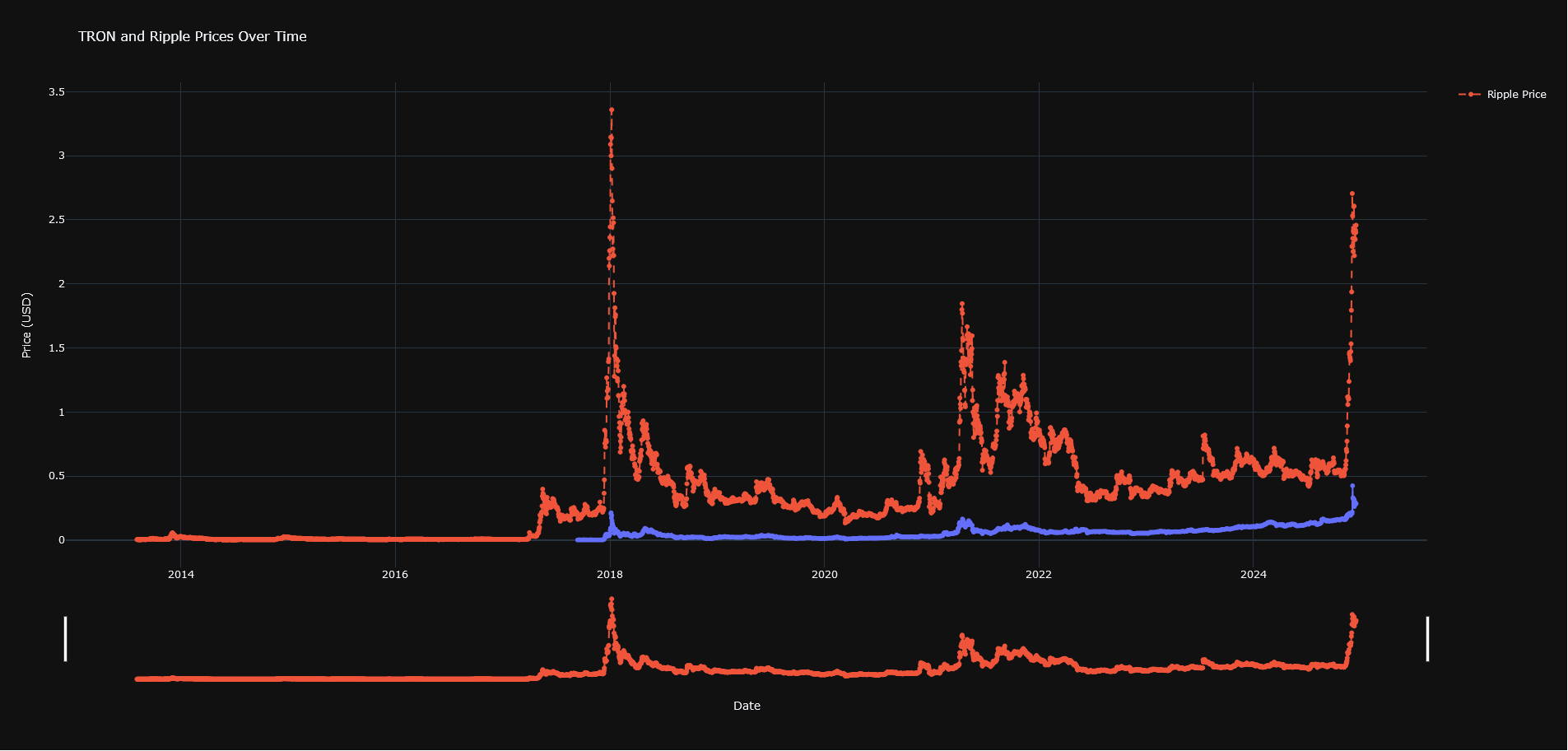Click the 1.5 y-axis tick label
This screenshot has width=1568, height=751.
click(57, 348)
